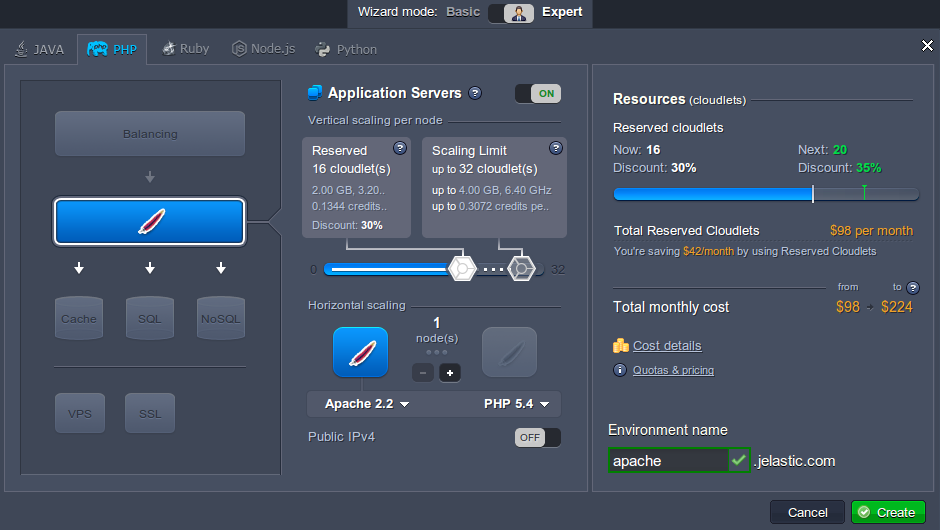
Task: Click the 'Discount: 35%' text
Action: pos(839,168)
